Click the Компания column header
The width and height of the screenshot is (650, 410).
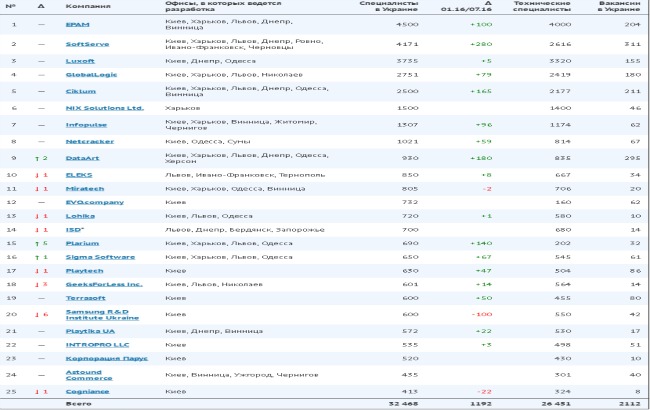(82, 6)
